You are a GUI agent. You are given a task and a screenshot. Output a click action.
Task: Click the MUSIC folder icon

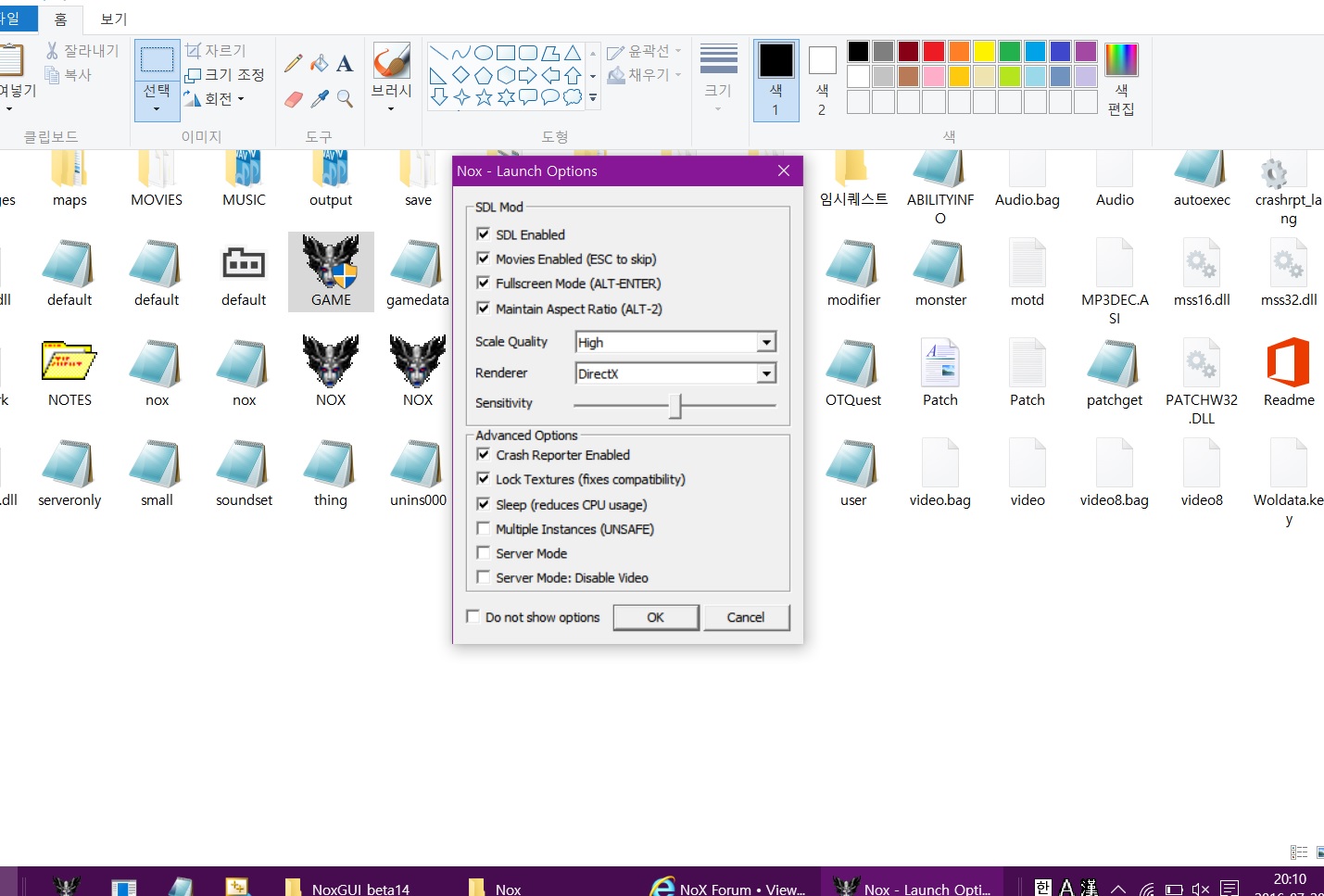point(244,180)
